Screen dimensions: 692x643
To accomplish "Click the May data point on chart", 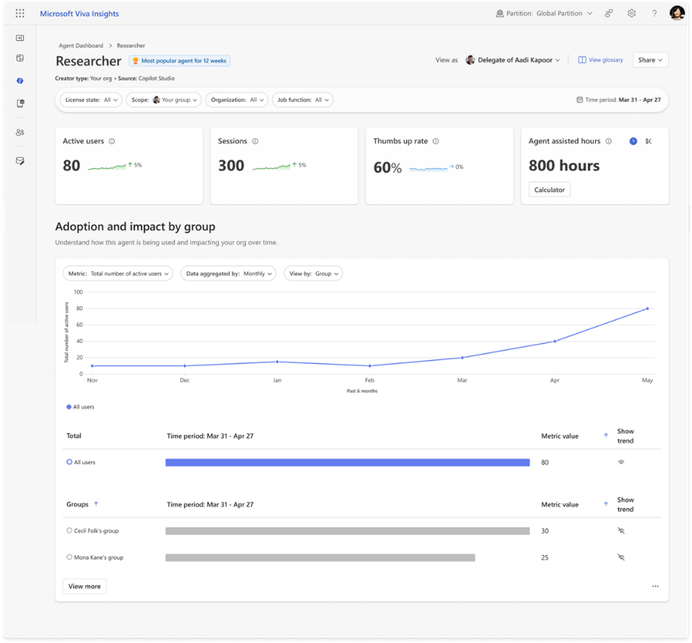I will click(x=647, y=308).
